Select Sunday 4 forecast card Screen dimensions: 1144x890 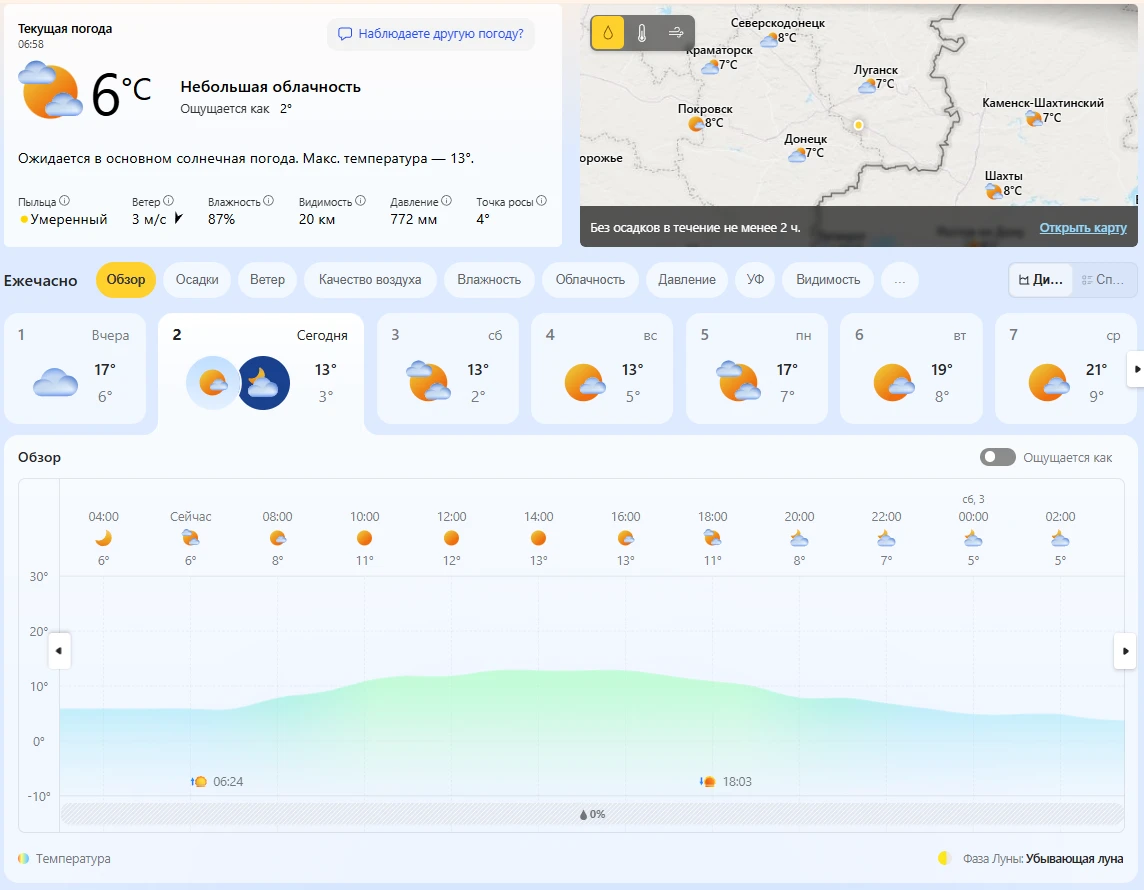[x=602, y=368]
